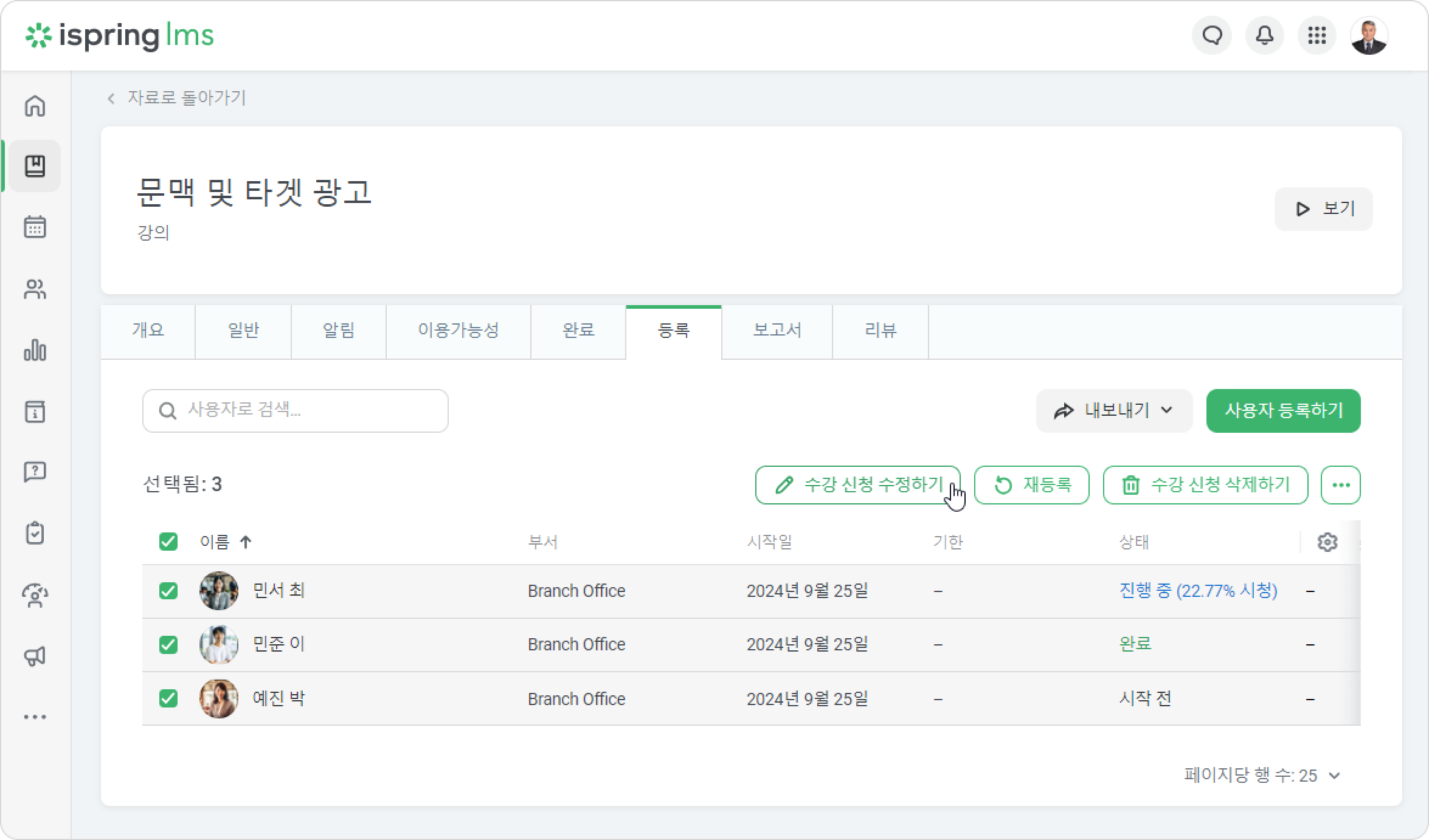Screen dimensions: 1429x840
Task: Uncheck the select-all checkbox in header
Action: pos(168,542)
